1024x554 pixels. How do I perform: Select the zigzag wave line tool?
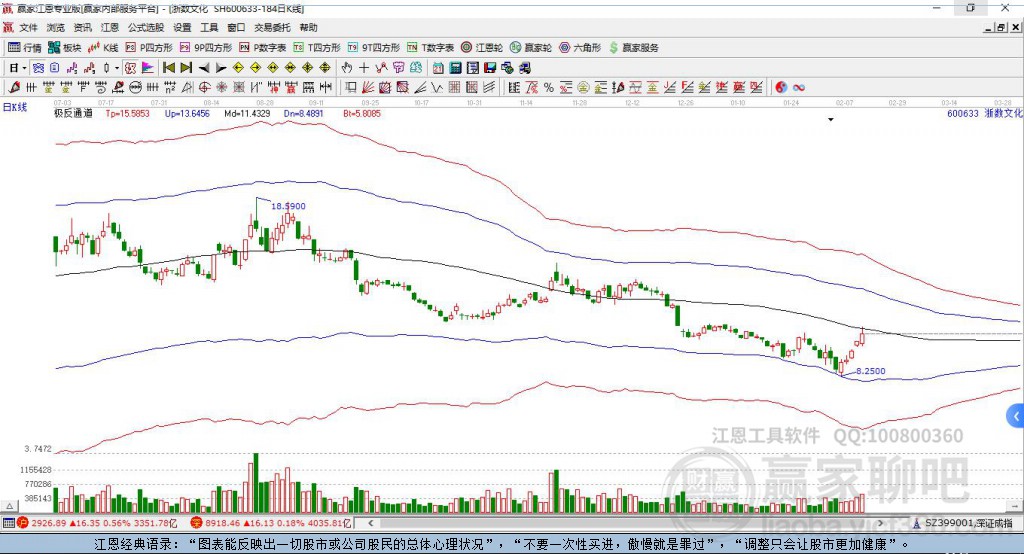pyautogui.click(x=436, y=87)
